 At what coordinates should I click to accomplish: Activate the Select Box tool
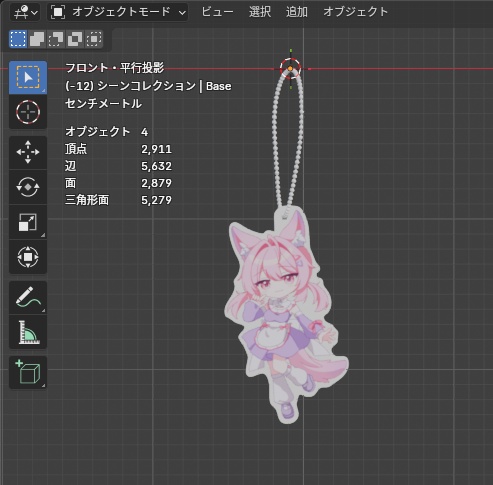point(28,77)
